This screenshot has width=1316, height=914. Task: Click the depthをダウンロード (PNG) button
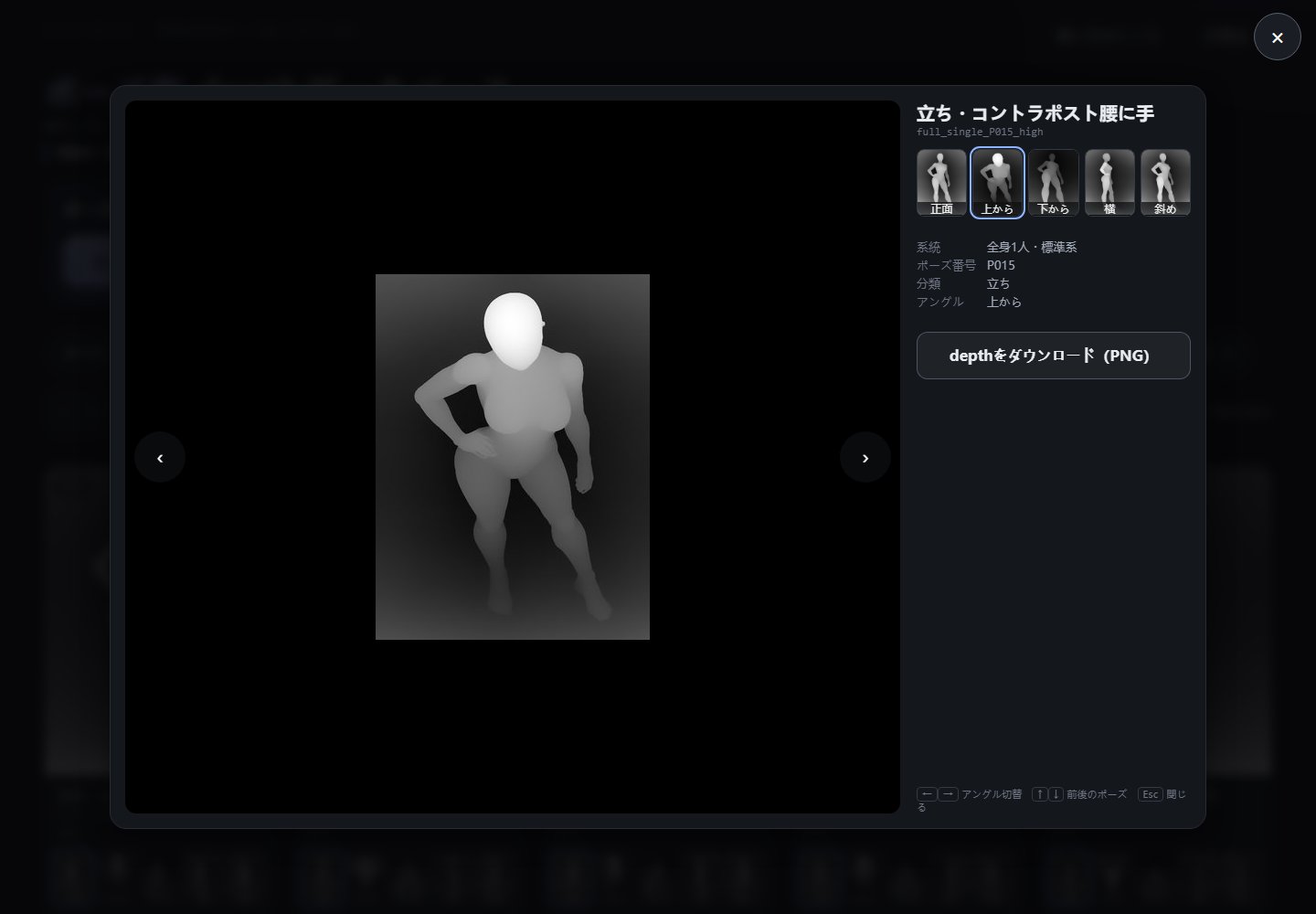pos(1053,356)
